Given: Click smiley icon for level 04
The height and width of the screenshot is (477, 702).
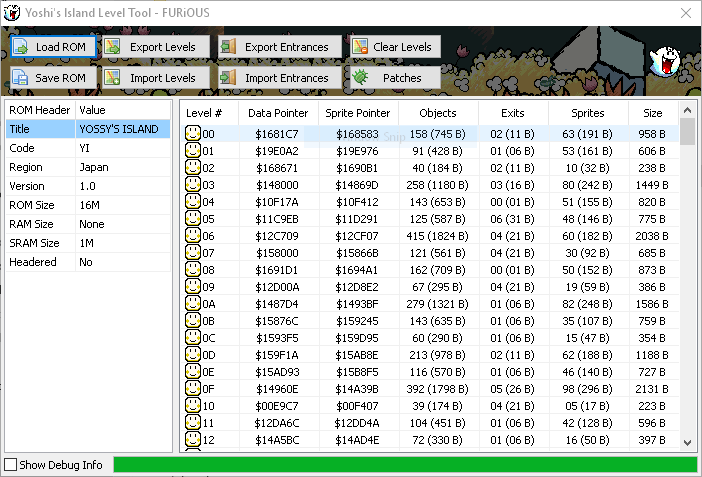Looking at the screenshot, I should coord(193,202).
